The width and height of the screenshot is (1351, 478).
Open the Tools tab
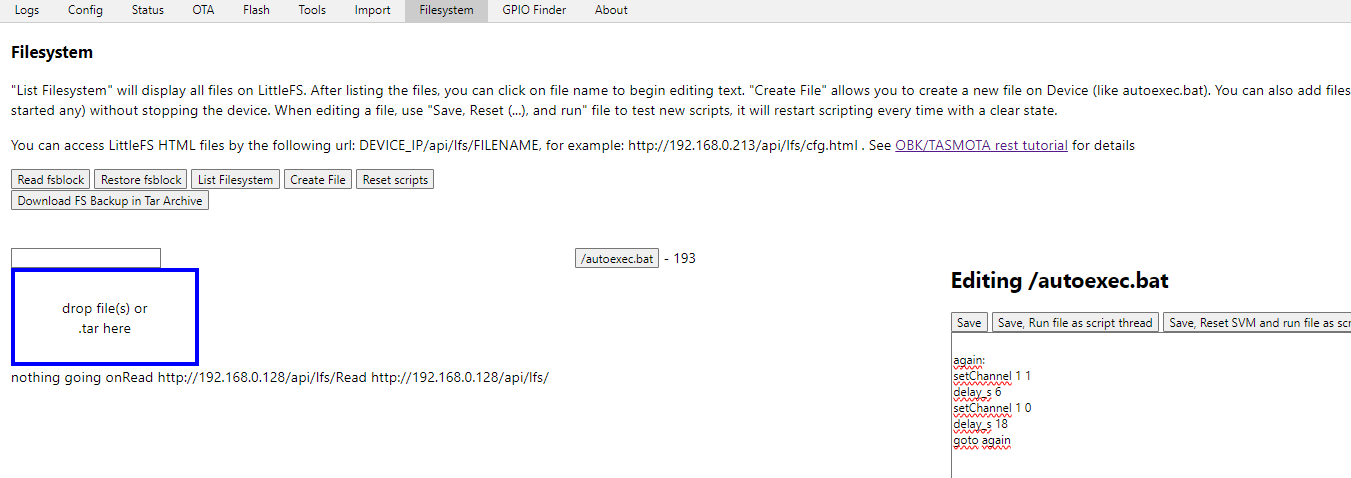(312, 10)
